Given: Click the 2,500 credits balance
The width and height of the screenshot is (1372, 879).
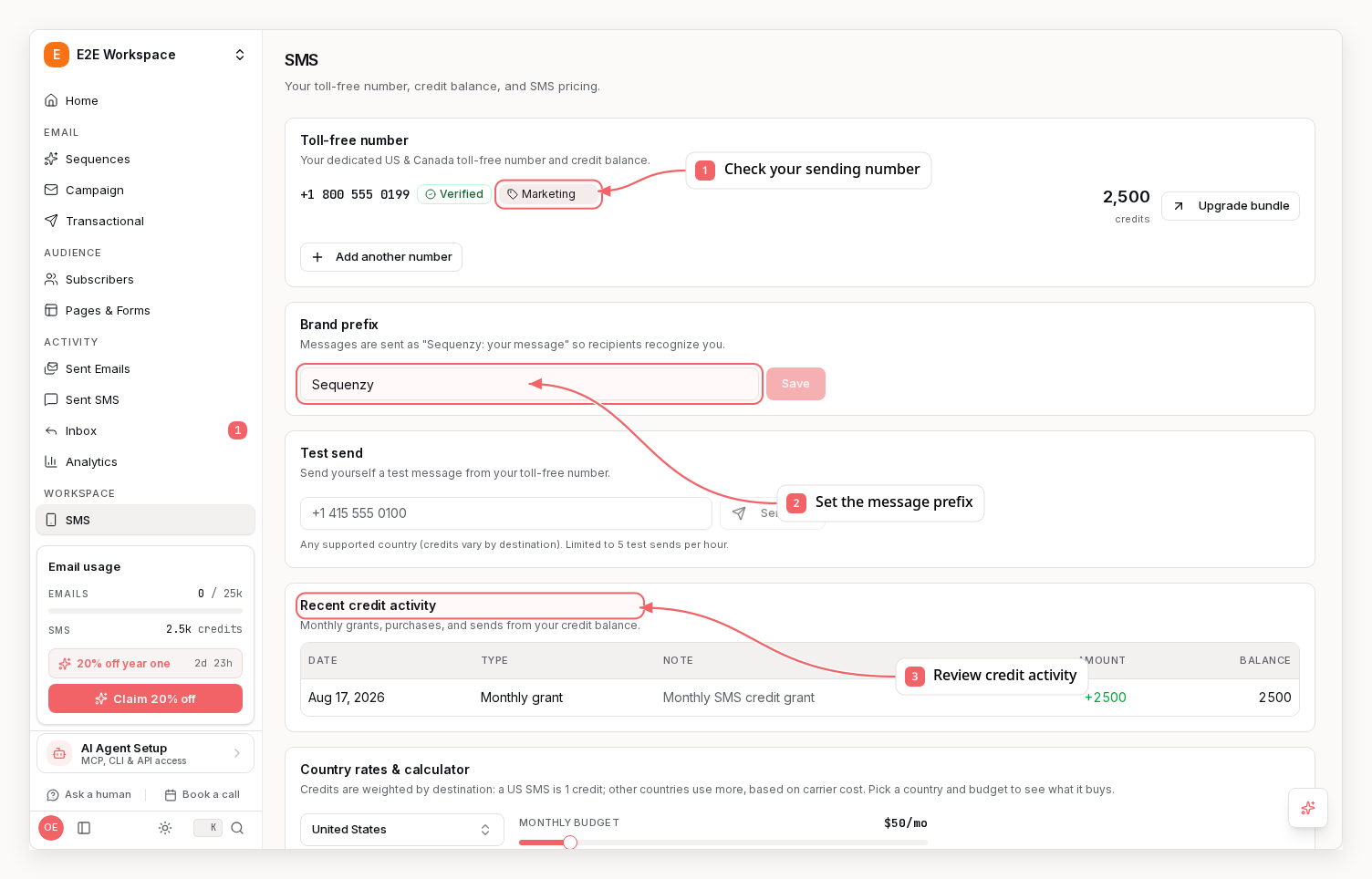Looking at the screenshot, I should [x=1127, y=205].
